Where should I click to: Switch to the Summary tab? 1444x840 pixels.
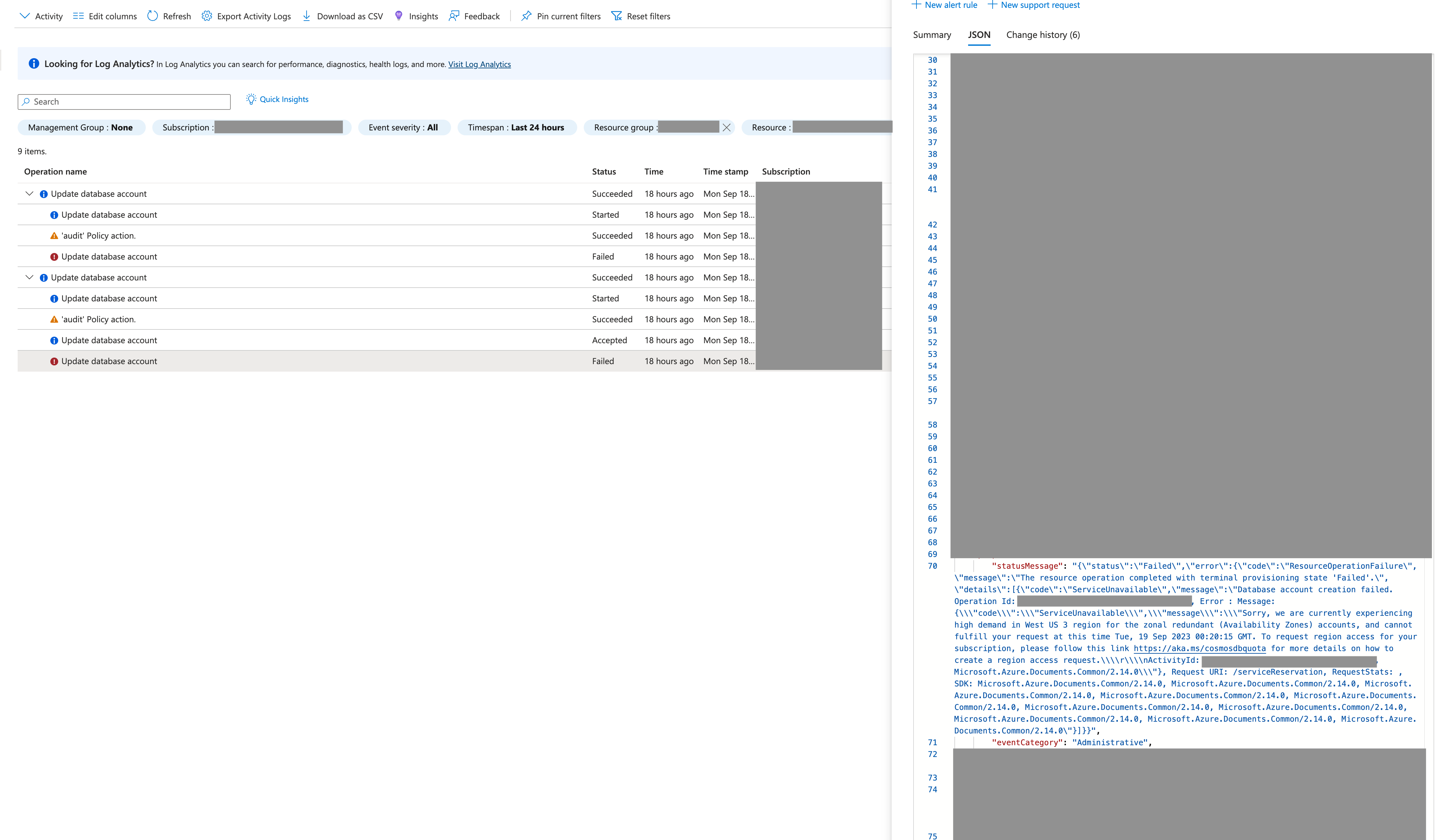pos(931,35)
